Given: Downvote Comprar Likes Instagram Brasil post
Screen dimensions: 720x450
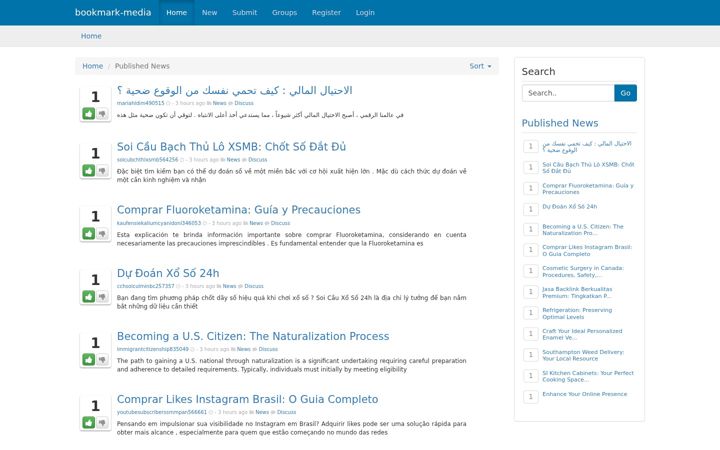Looking at the screenshot, I should (x=102, y=422).
